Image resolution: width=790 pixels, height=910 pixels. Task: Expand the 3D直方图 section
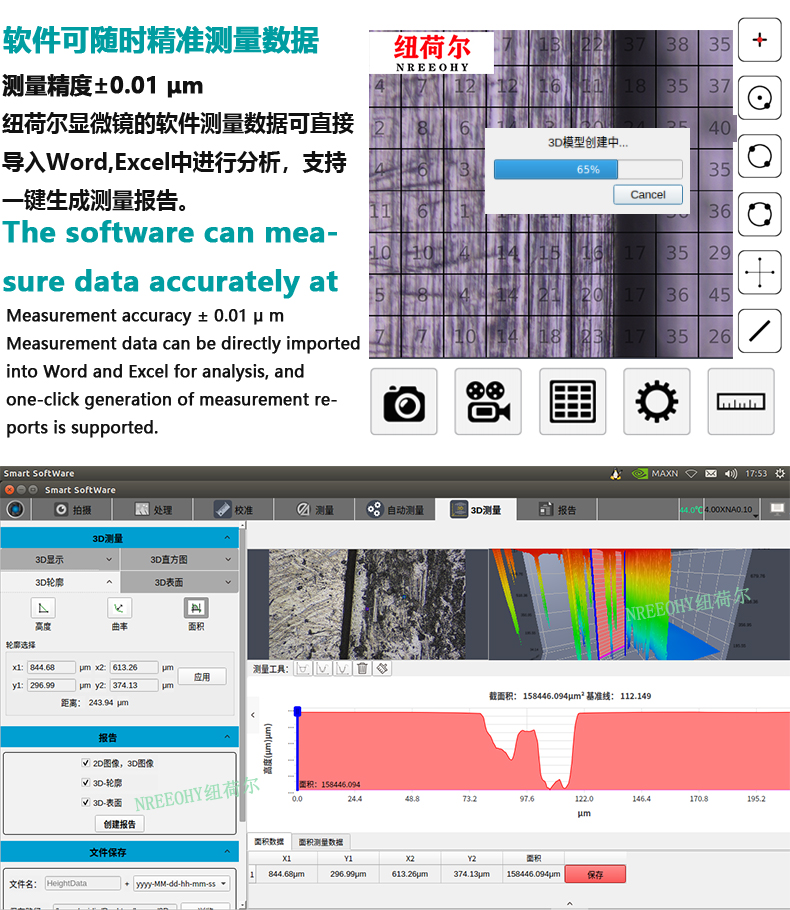(179, 559)
